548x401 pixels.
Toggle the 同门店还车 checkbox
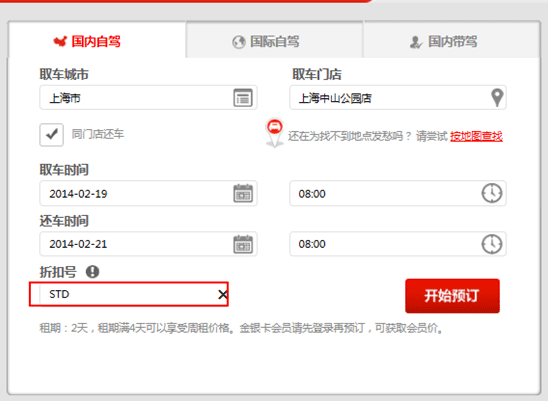[x=51, y=135]
